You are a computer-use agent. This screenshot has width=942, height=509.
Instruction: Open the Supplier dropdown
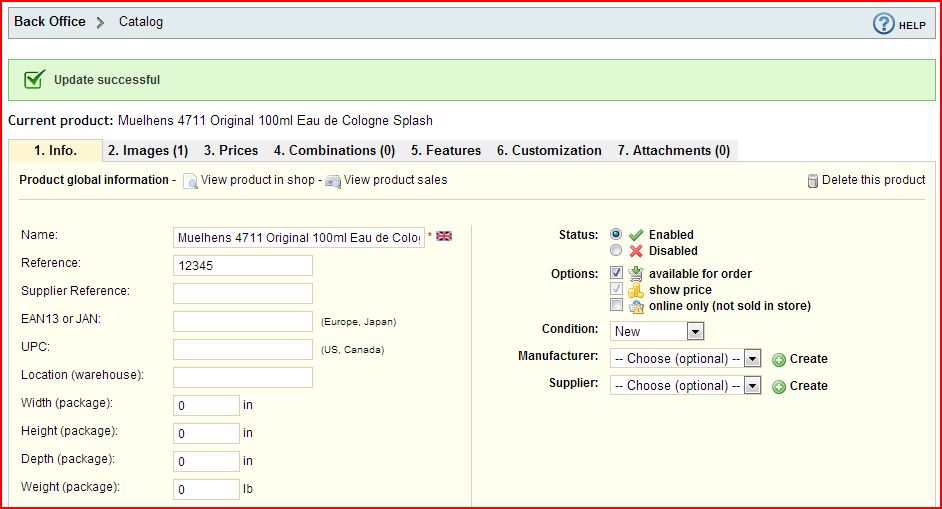tap(685, 385)
